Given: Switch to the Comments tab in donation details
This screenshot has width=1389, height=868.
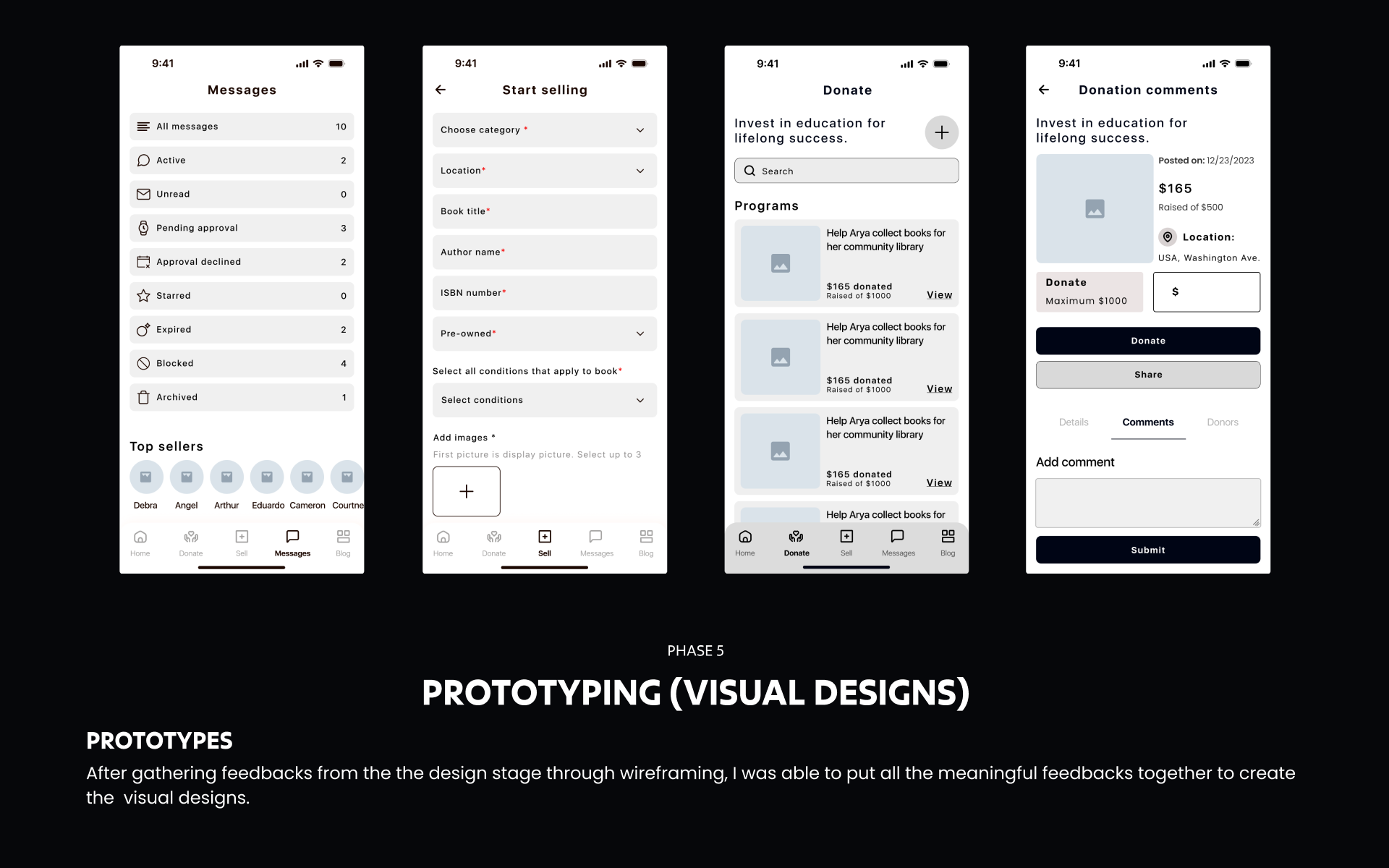Looking at the screenshot, I should (x=1147, y=422).
